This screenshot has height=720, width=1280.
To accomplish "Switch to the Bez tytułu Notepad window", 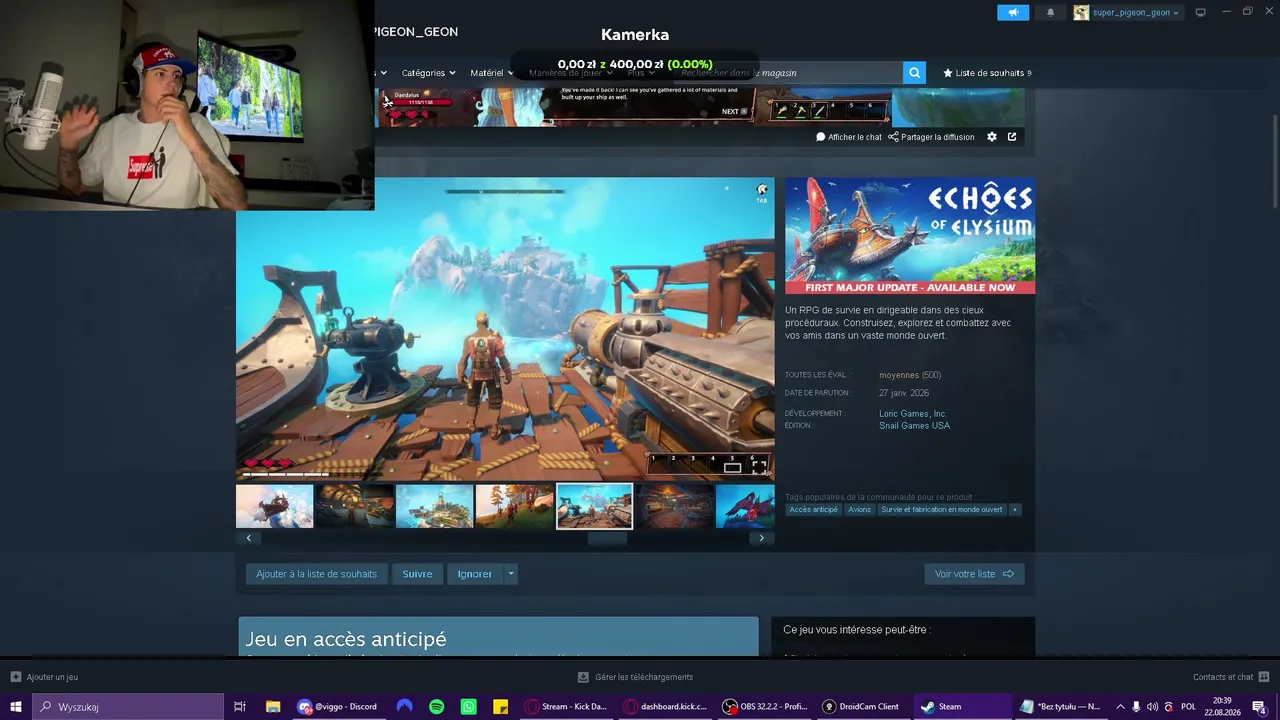I will 1060,707.
